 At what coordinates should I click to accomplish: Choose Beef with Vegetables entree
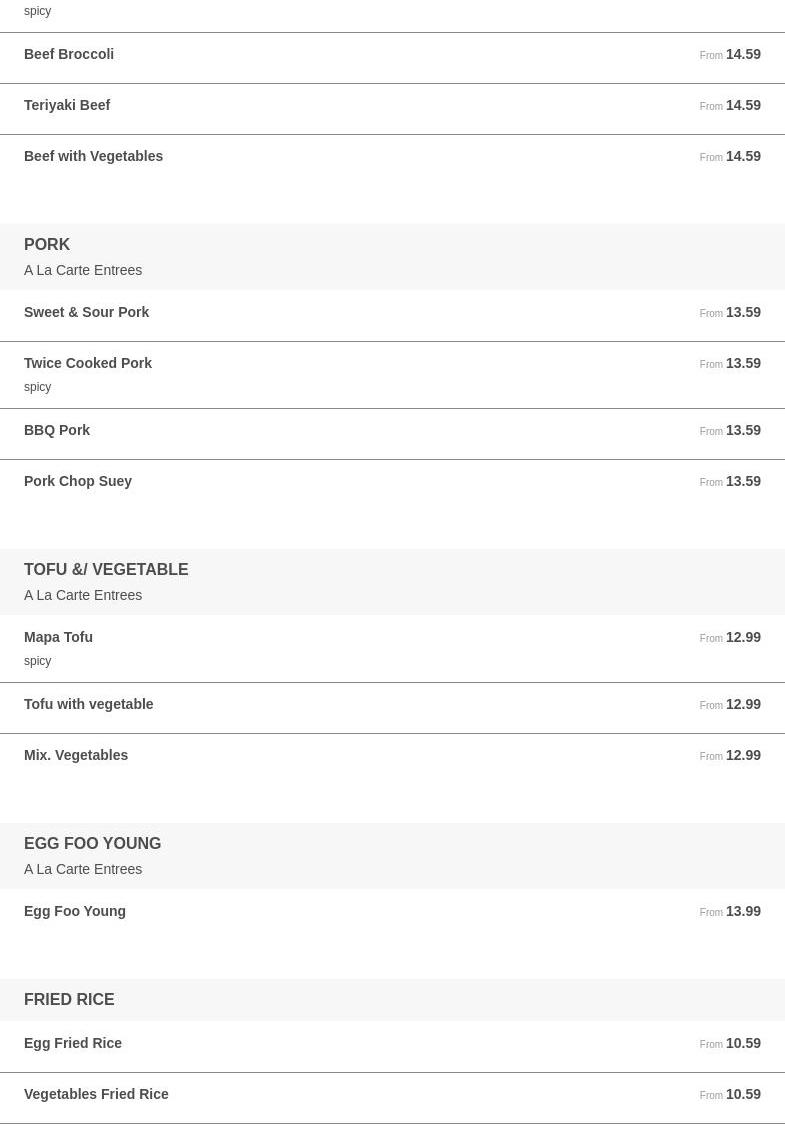392,160
